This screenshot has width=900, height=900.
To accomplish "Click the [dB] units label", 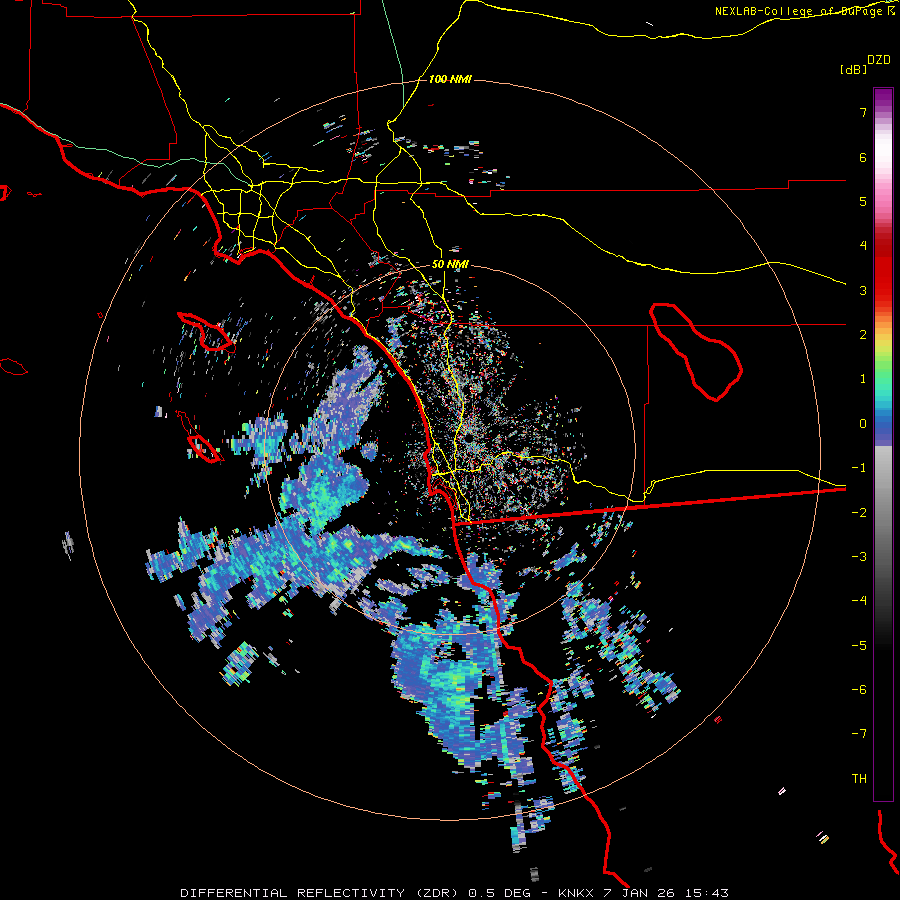I will tap(853, 69).
